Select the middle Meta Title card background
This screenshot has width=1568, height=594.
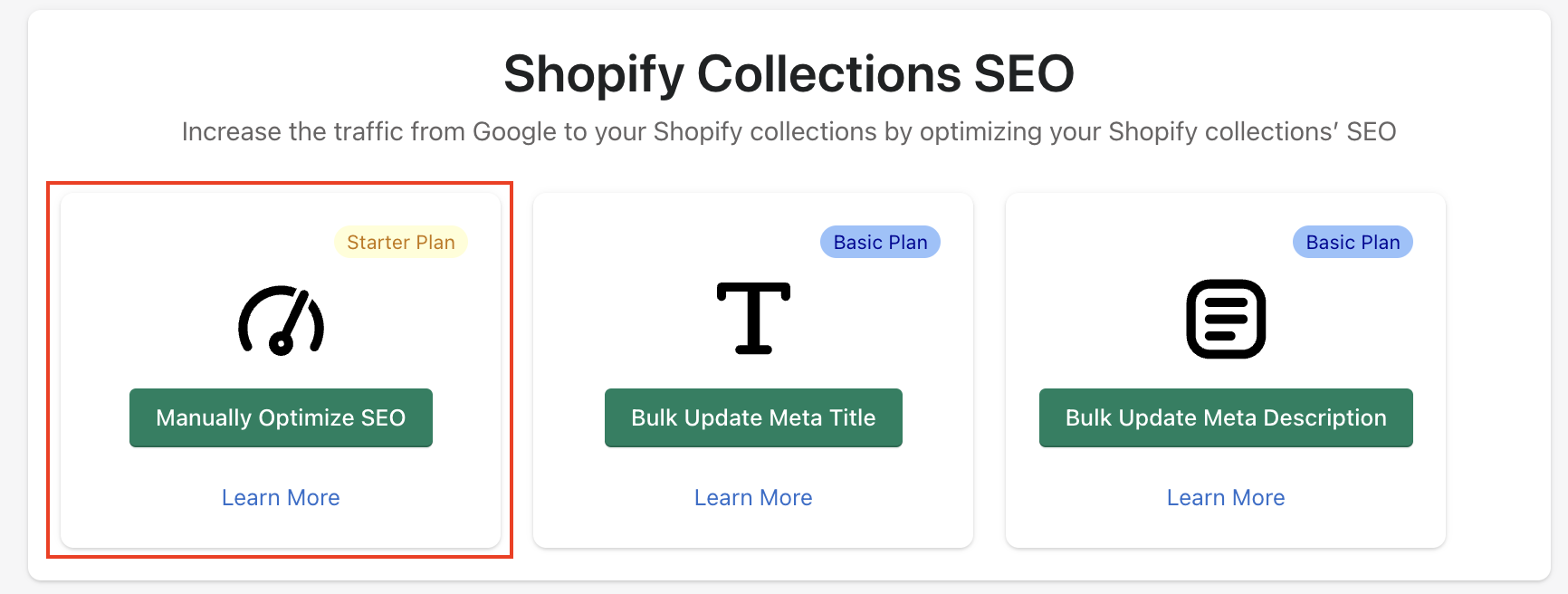pyautogui.click(x=616, y=299)
